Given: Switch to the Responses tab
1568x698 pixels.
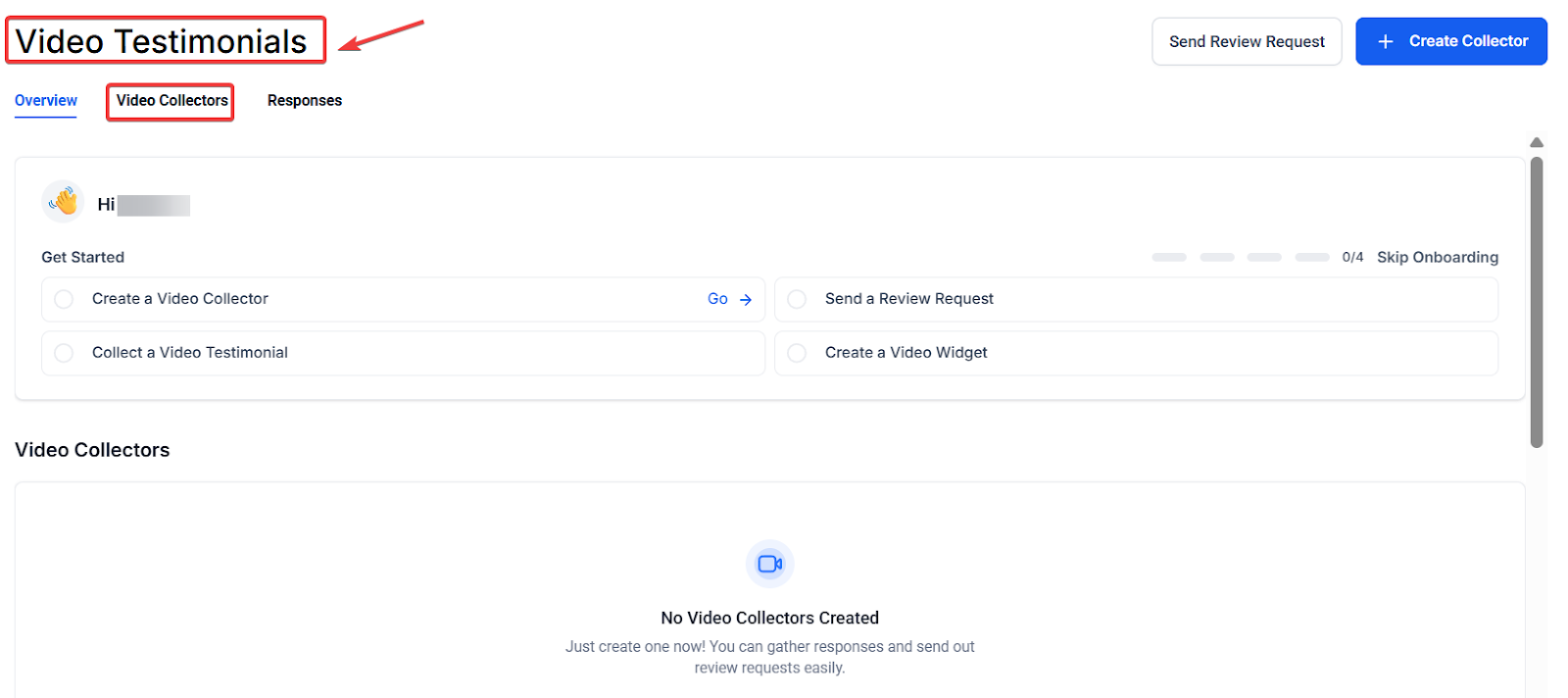Looking at the screenshot, I should pyautogui.click(x=305, y=101).
